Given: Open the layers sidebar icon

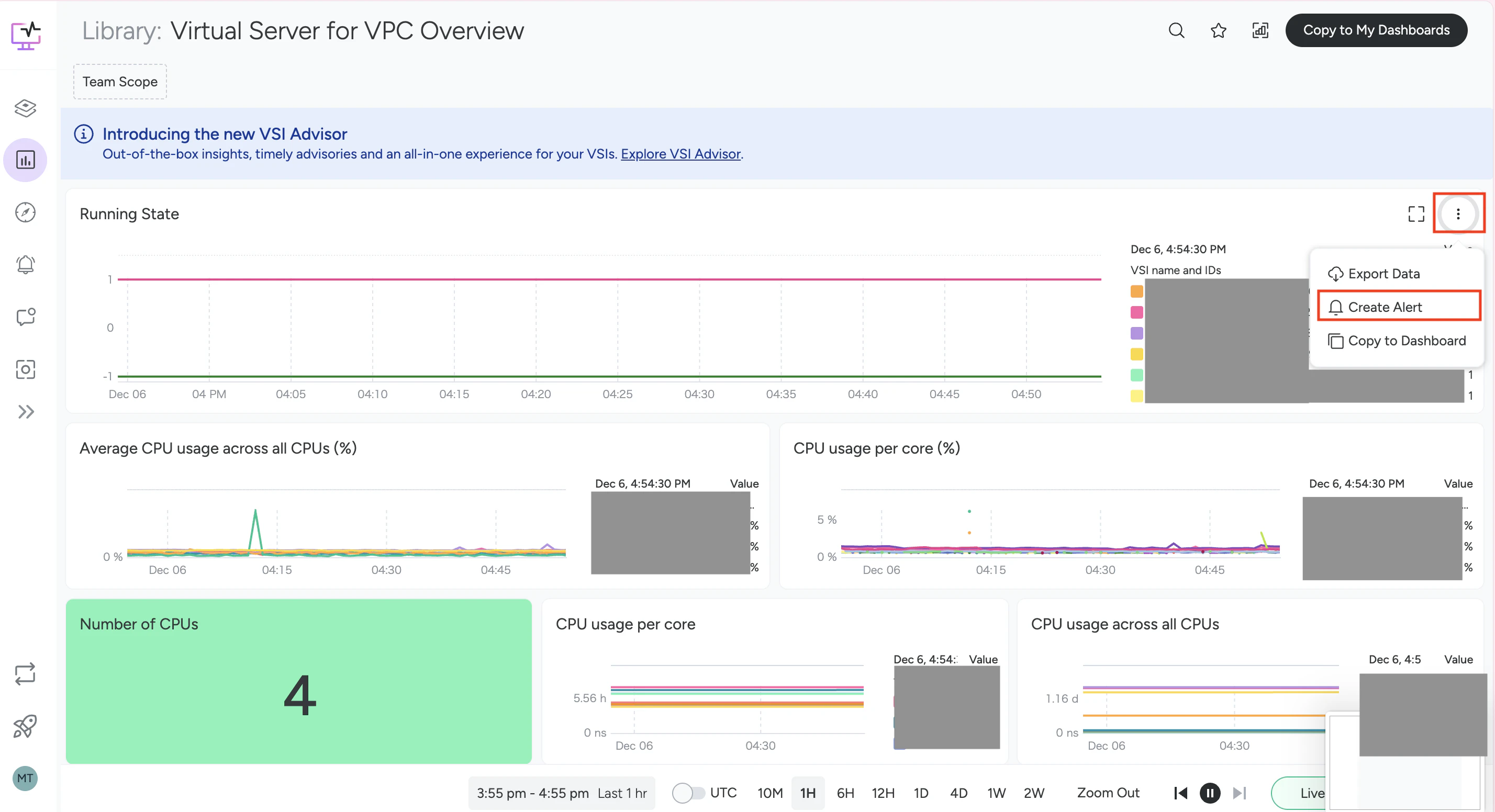Looking at the screenshot, I should point(26,108).
